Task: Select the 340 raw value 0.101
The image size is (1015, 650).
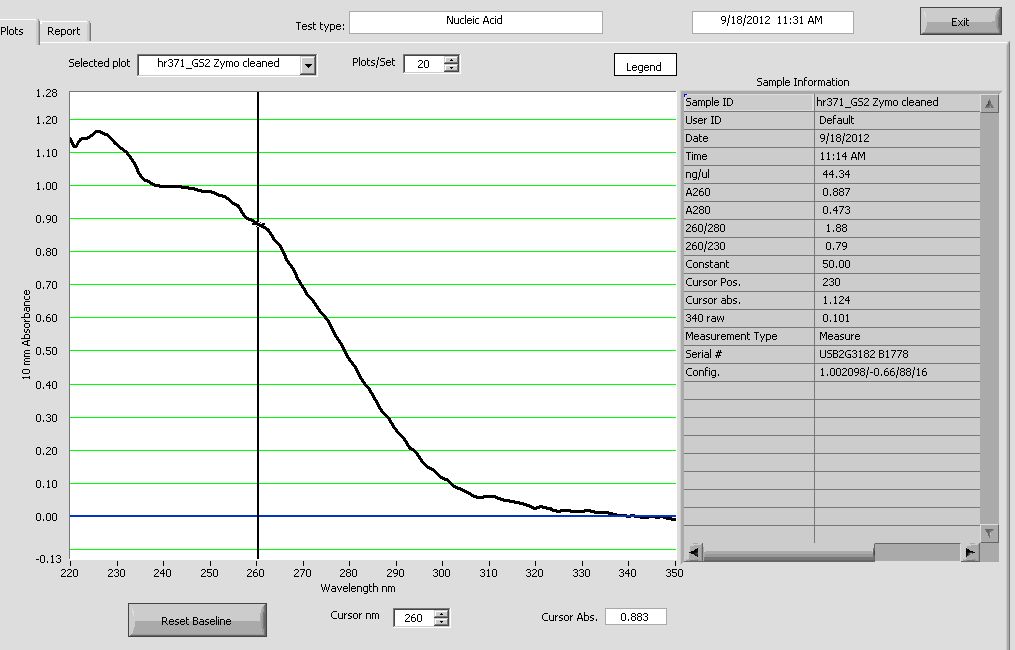Action: point(897,319)
